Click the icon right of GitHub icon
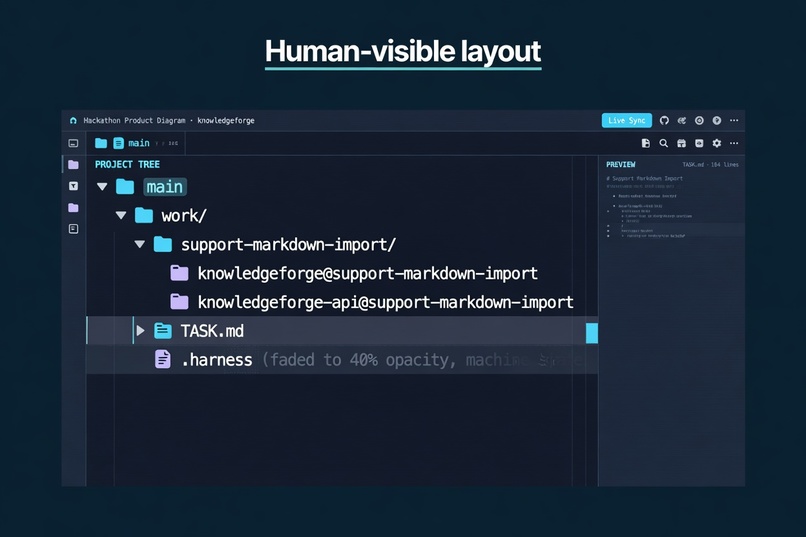The height and width of the screenshot is (537, 806). (x=682, y=120)
